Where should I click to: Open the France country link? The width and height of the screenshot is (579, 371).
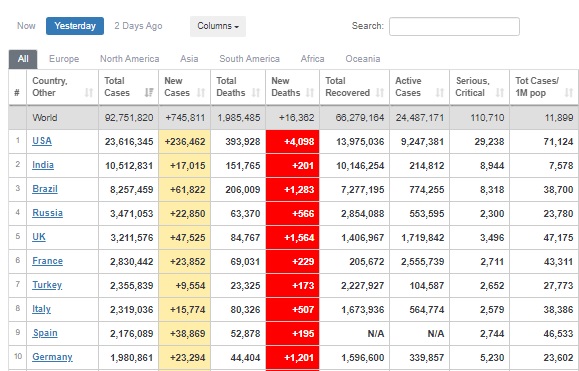point(47,261)
